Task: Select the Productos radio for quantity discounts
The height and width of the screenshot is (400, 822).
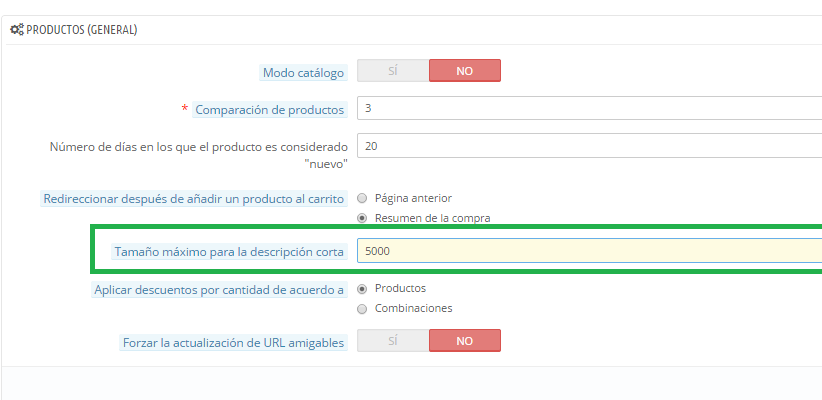Action: pyautogui.click(x=362, y=289)
